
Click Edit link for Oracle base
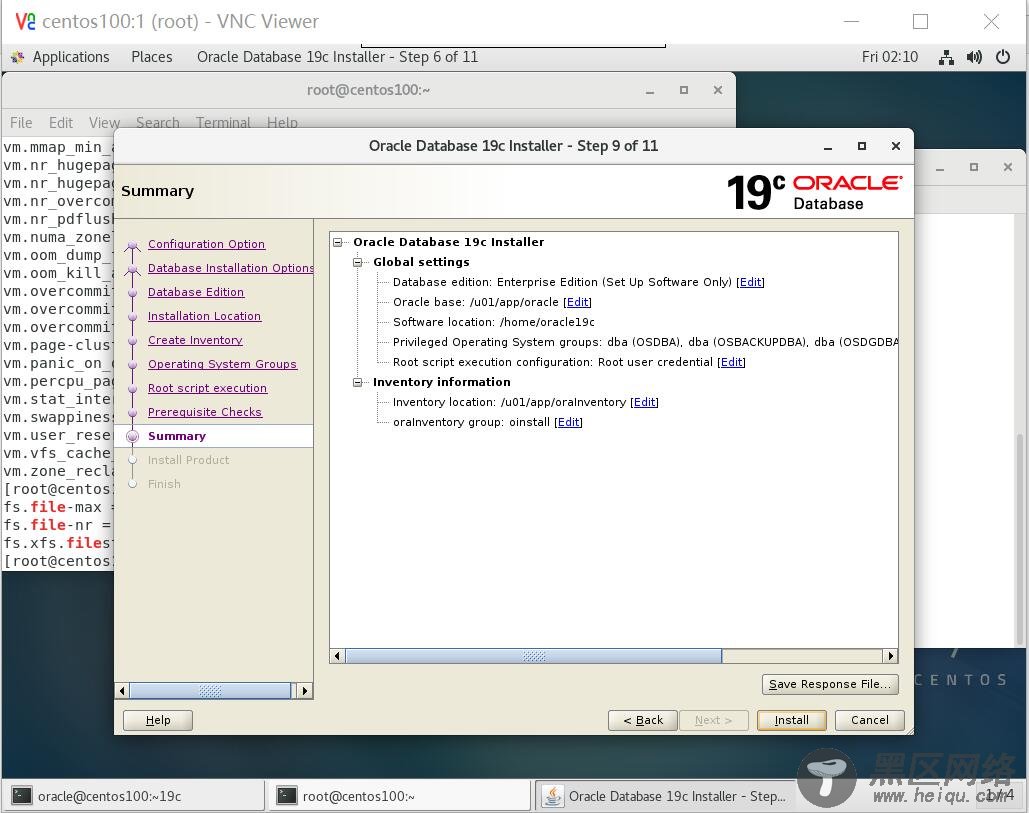578,302
